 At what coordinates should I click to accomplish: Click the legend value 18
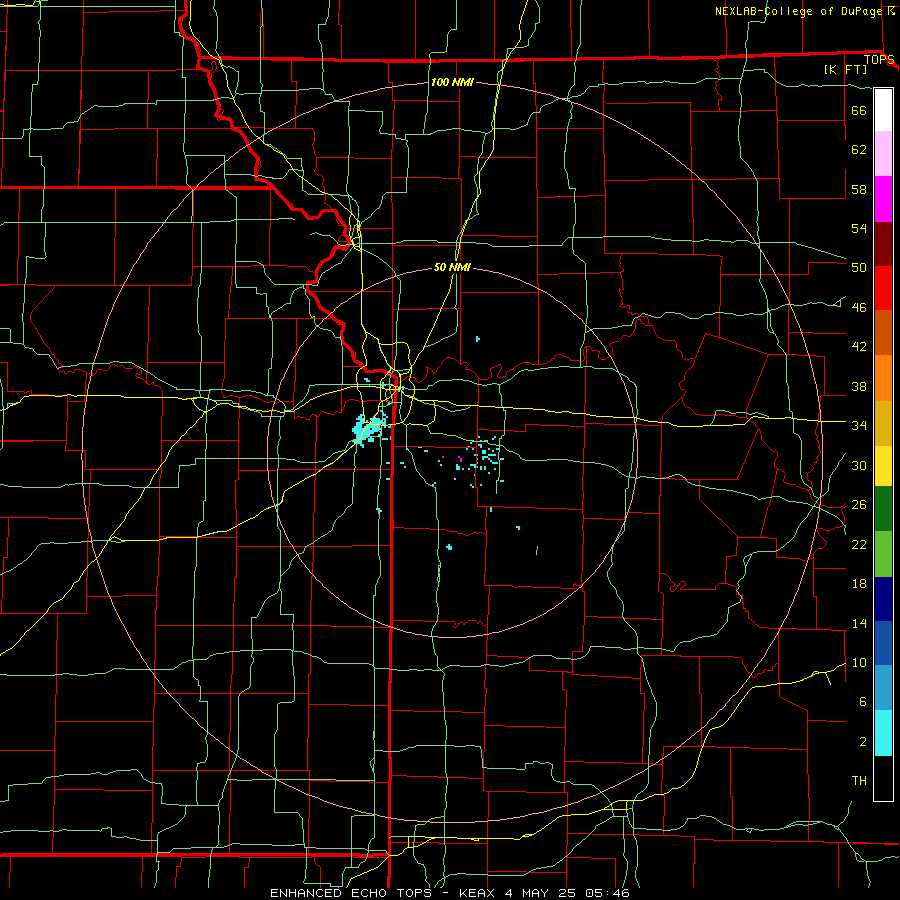tap(859, 584)
